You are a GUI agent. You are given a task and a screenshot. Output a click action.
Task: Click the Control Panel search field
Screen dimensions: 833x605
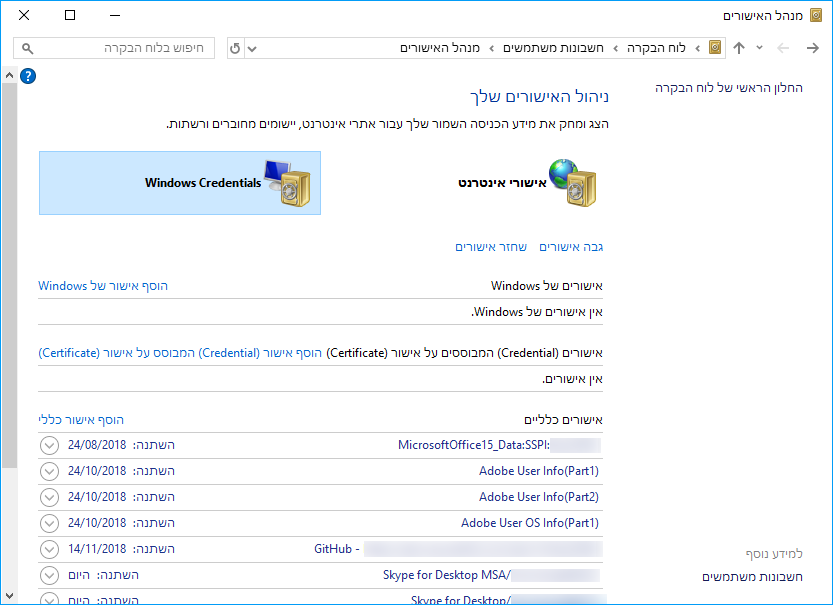(114, 48)
